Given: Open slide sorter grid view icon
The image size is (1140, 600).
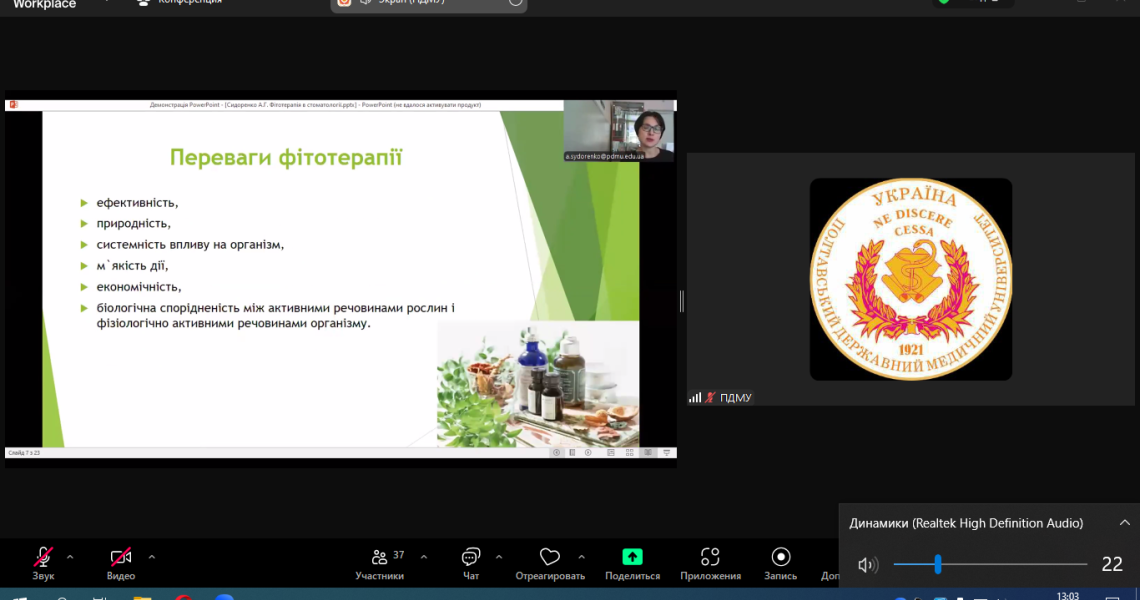Looking at the screenshot, I should pos(630,452).
